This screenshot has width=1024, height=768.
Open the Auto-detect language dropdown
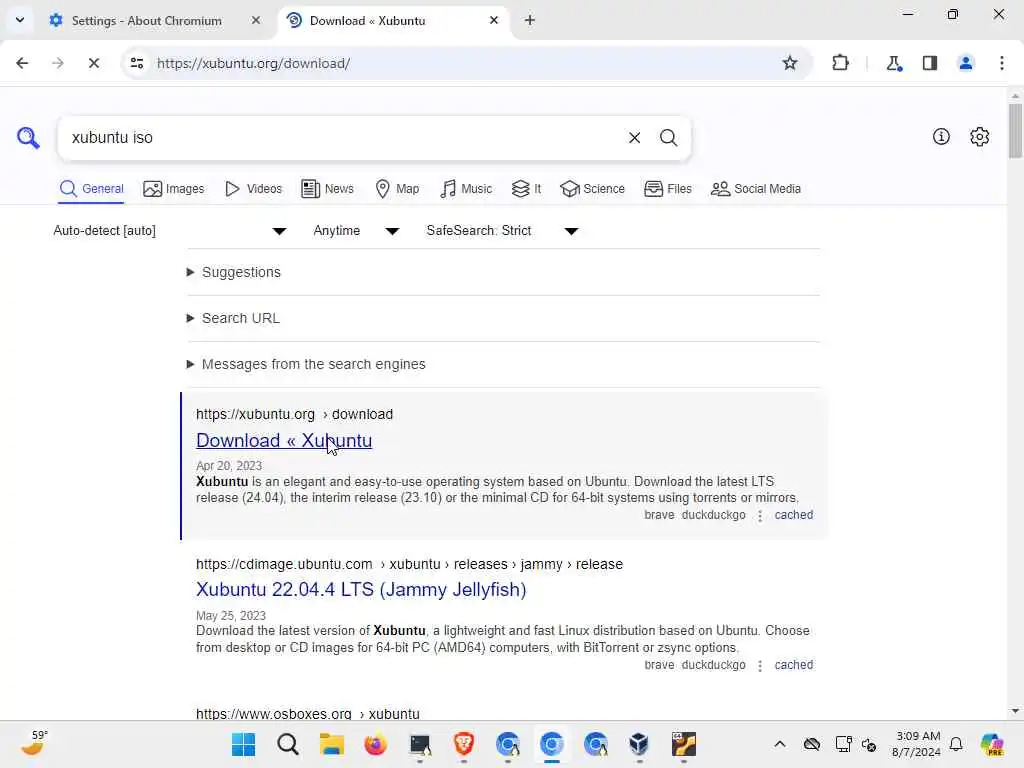point(170,231)
